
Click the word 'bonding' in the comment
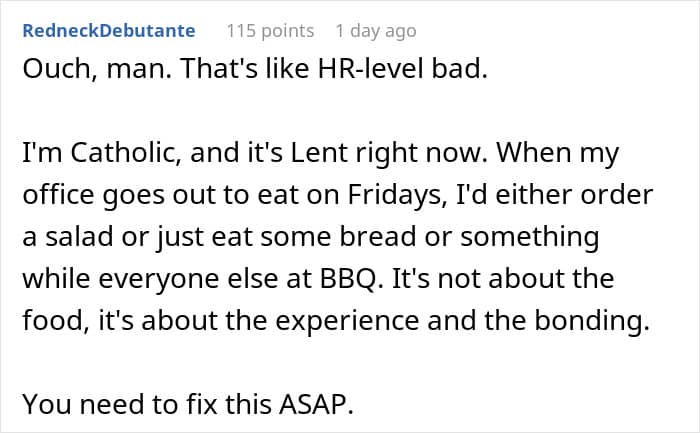click(x=592, y=321)
